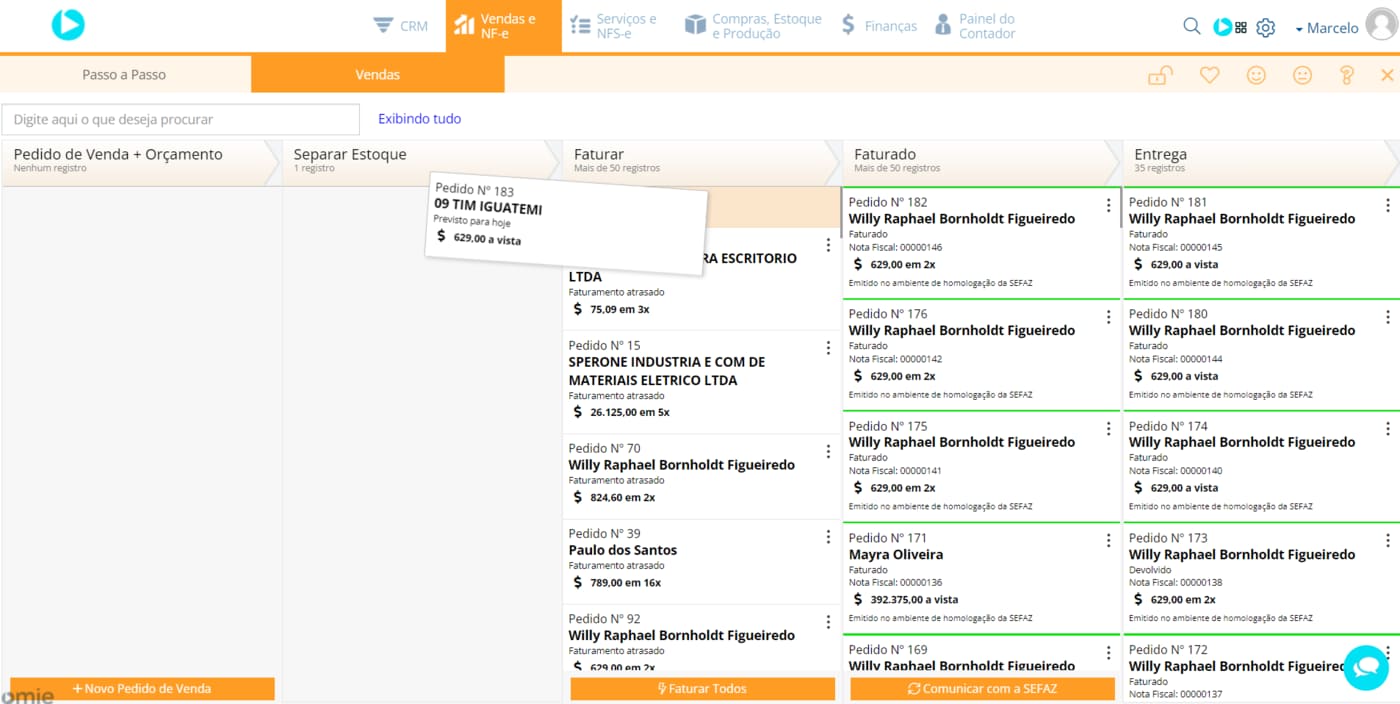Click the 75,09 em 3x value
Screen dimensions: 1400x704
pyautogui.click(x=620, y=309)
